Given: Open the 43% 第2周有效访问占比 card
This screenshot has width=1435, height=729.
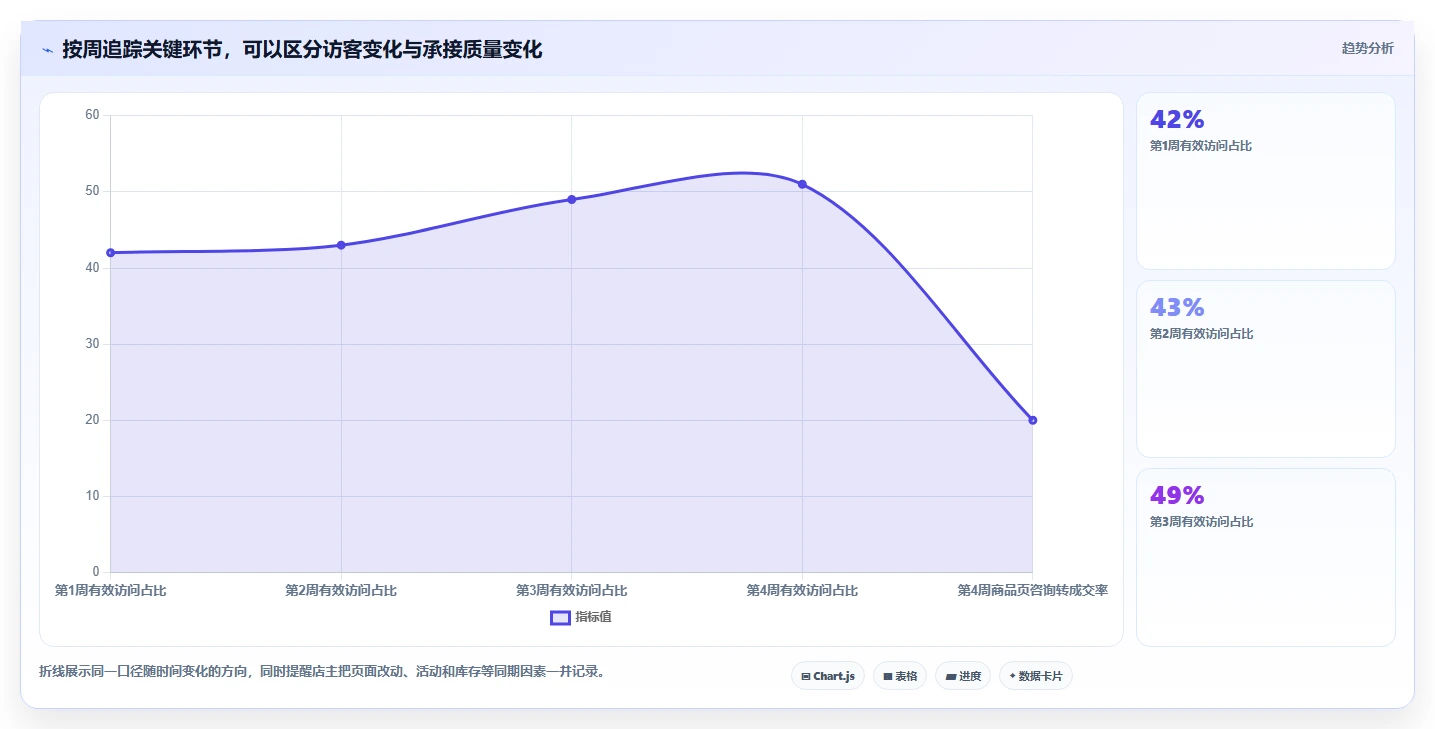Looking at the screenshot, I should [1265, 369].
